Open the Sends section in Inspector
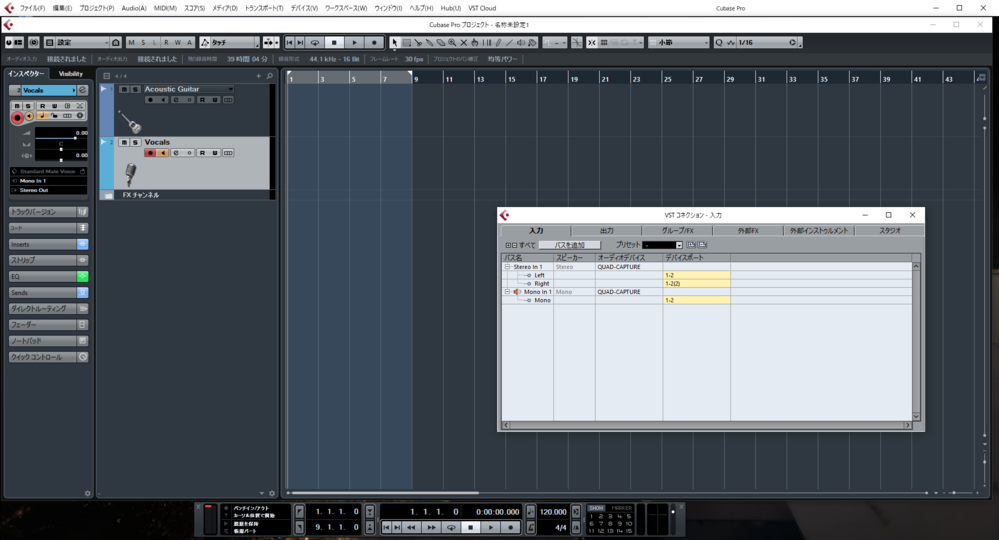The width and height of the screenshot is (999, 540). point(43,293)
